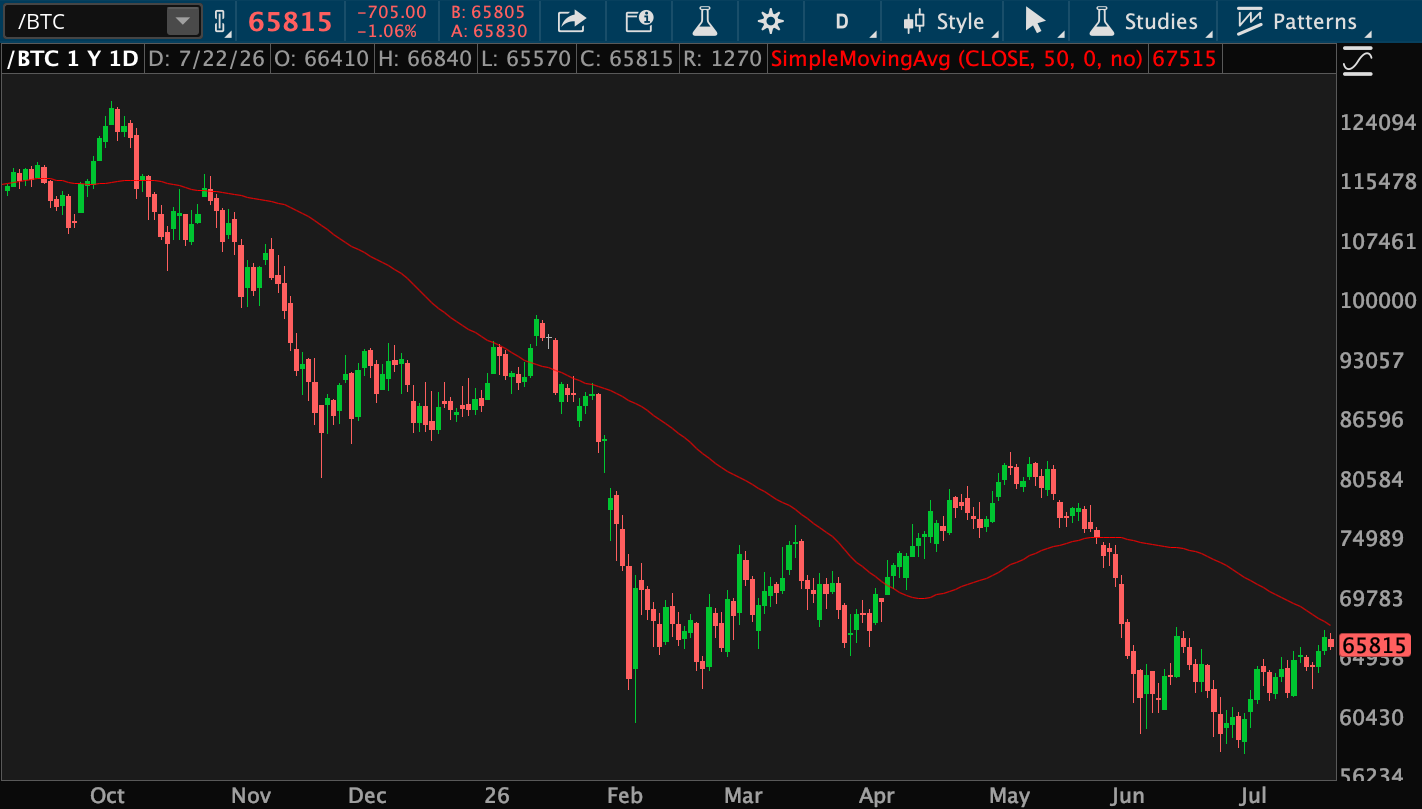Click the ask quote A: 65830
Screen dimensions: 1422x809
(x=489, y=31)
